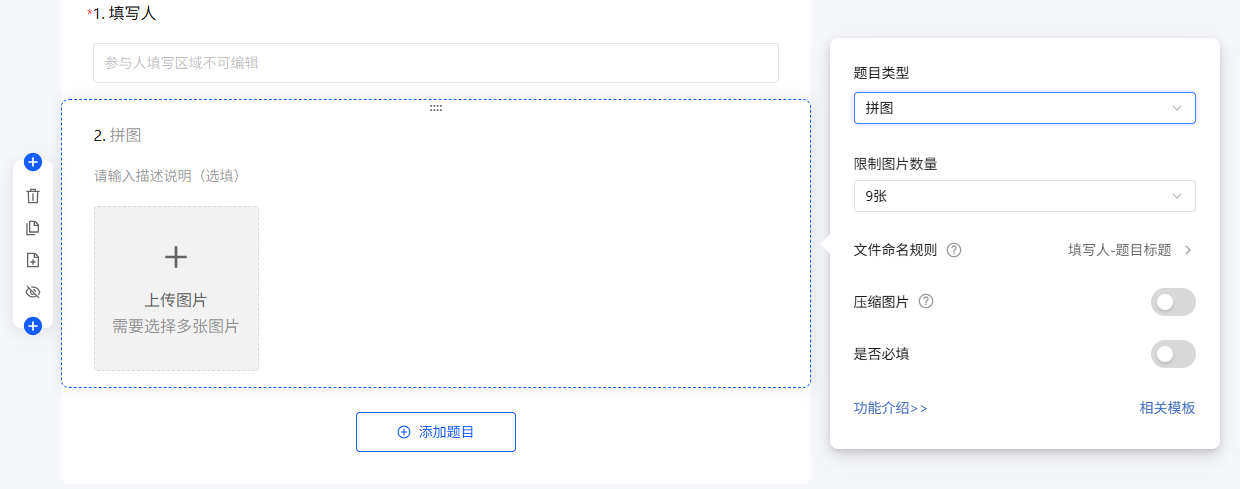Expand the 限制图片数量 dropdown showing 9张
Screen dimensions: 1240x489
click(x=1024, y=196)
